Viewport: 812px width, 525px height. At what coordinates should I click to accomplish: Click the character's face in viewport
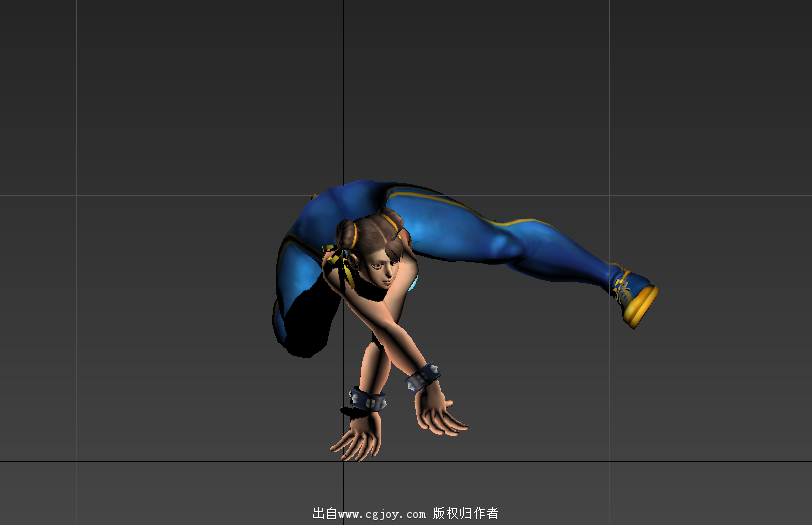coord(382,270)
